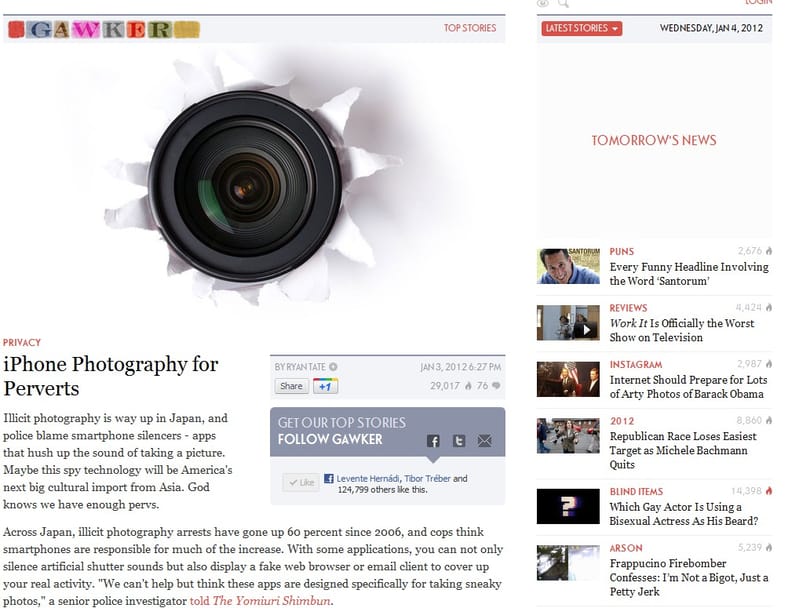Expand the Latest Stories dropdown
This screenshot has width=810, height=608.
[582, 28]
